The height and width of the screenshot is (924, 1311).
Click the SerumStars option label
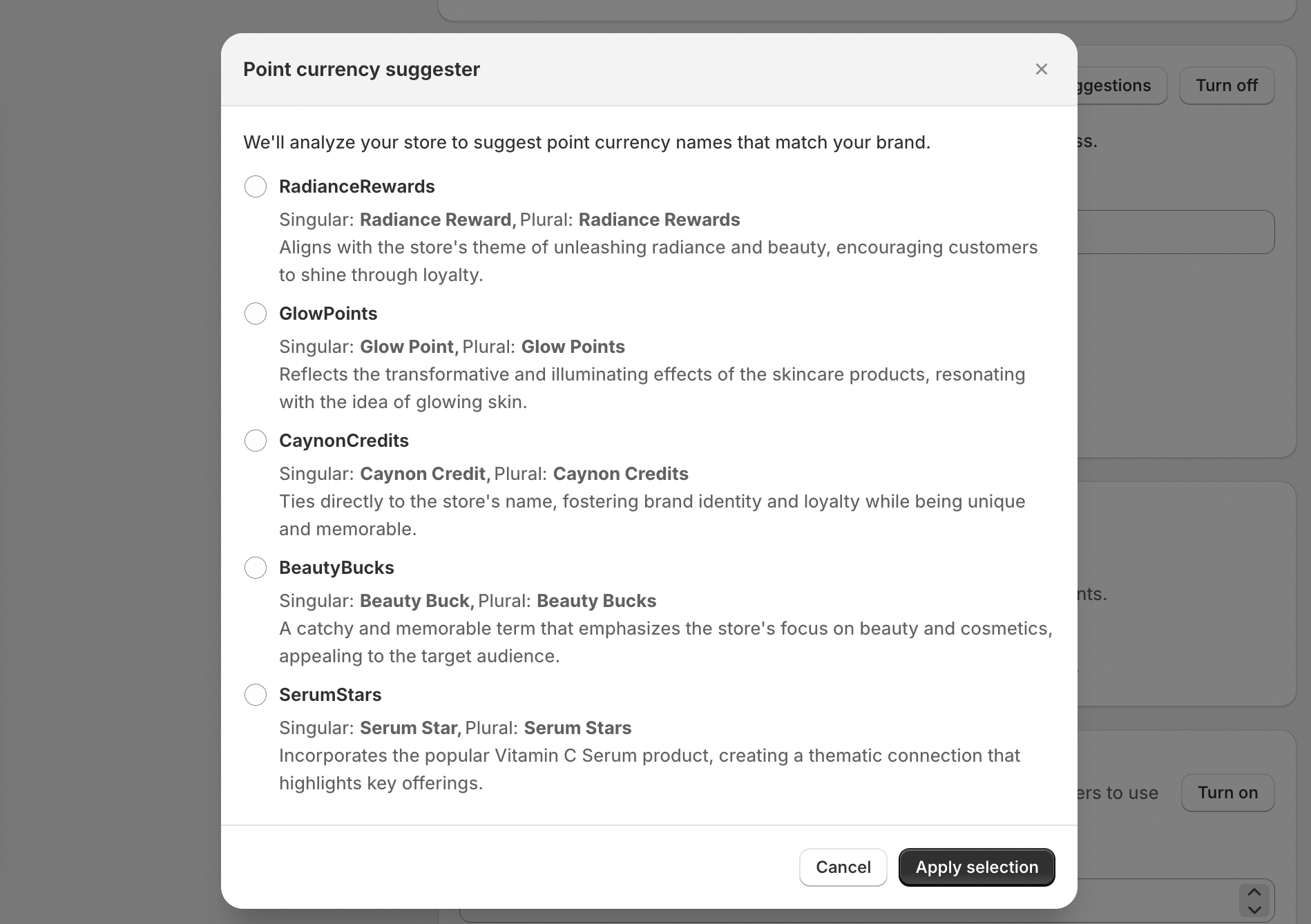point(330,695)
